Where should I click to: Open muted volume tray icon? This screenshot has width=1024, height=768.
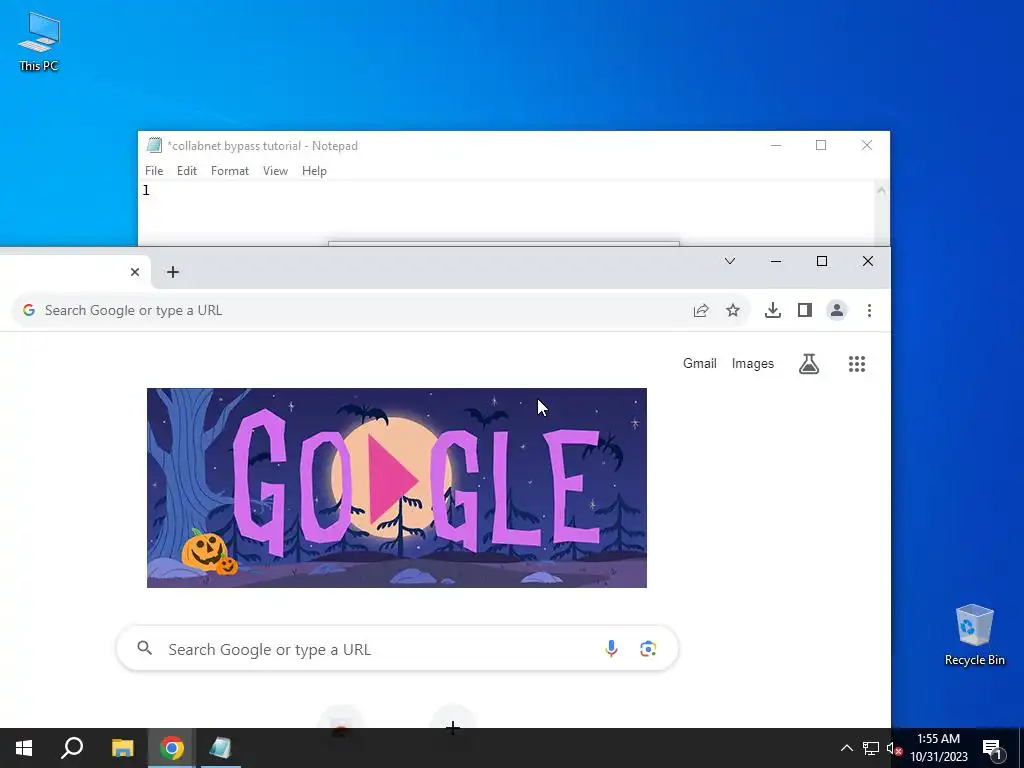click(x=894, y=748)
